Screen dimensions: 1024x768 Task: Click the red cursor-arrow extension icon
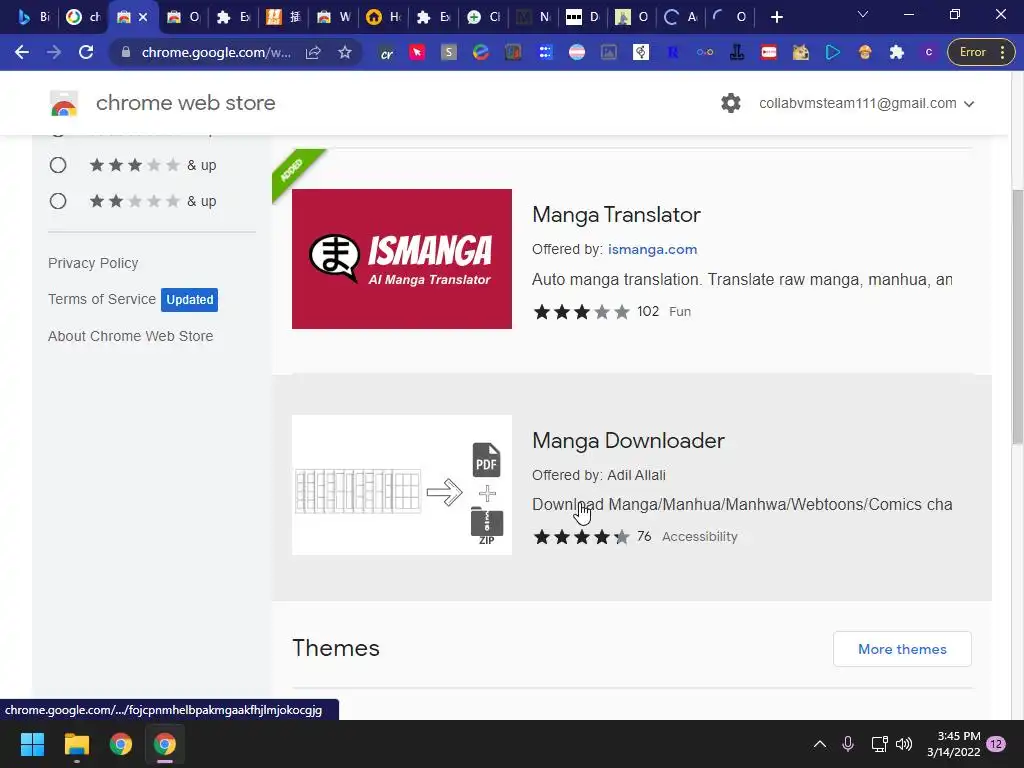(x=417, y=52)
